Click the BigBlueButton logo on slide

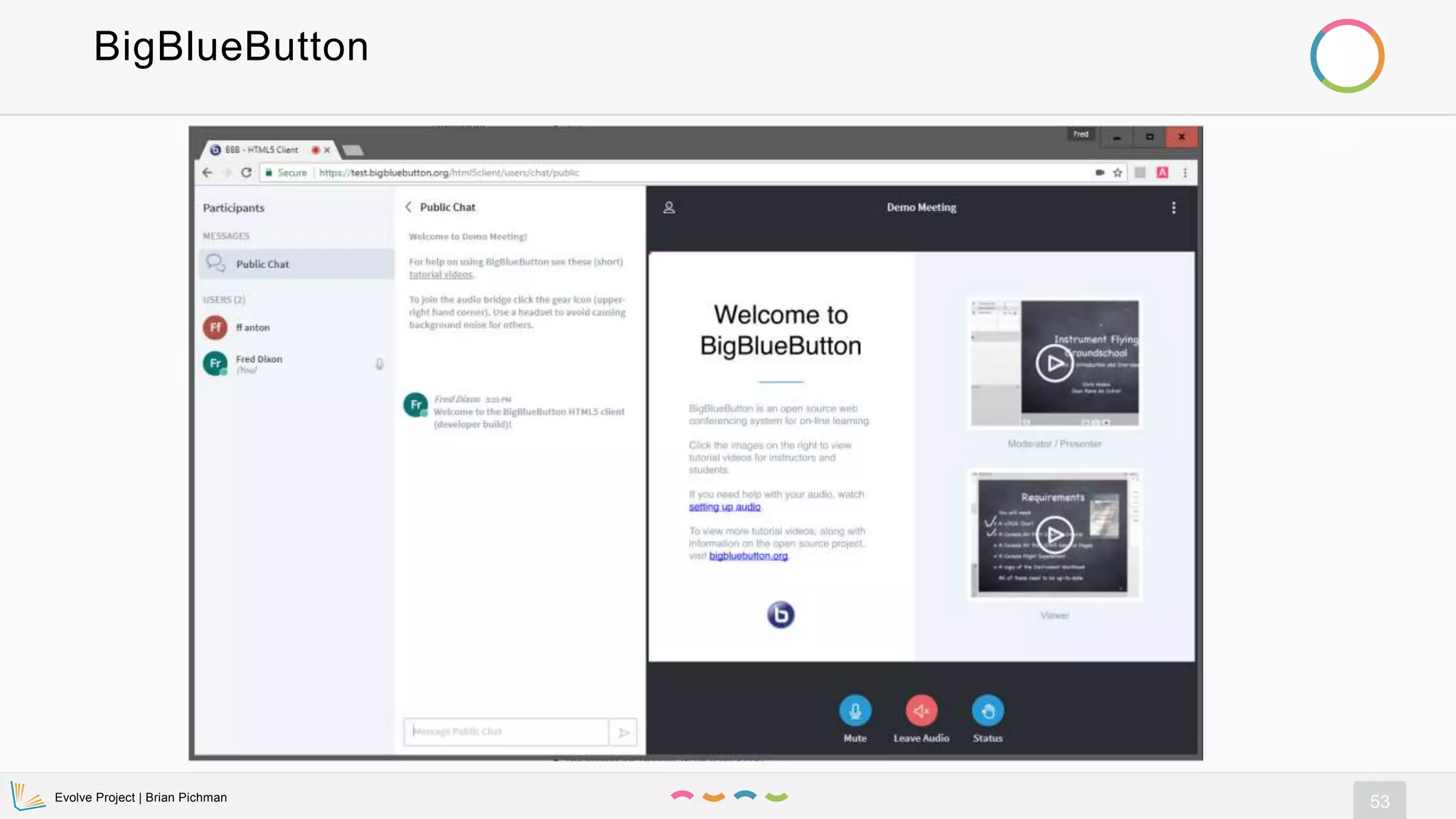click(781, 614)
